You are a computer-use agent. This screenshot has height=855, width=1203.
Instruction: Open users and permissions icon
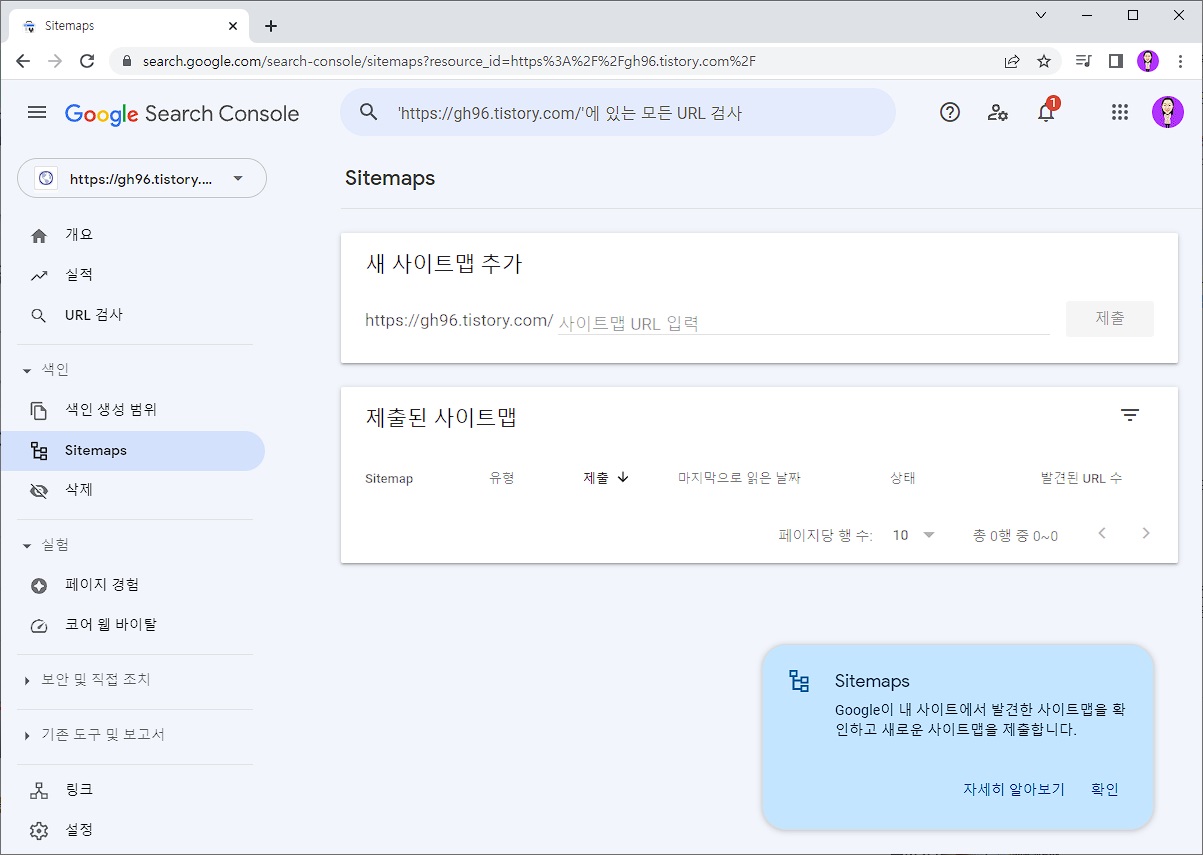coord(998,112)
